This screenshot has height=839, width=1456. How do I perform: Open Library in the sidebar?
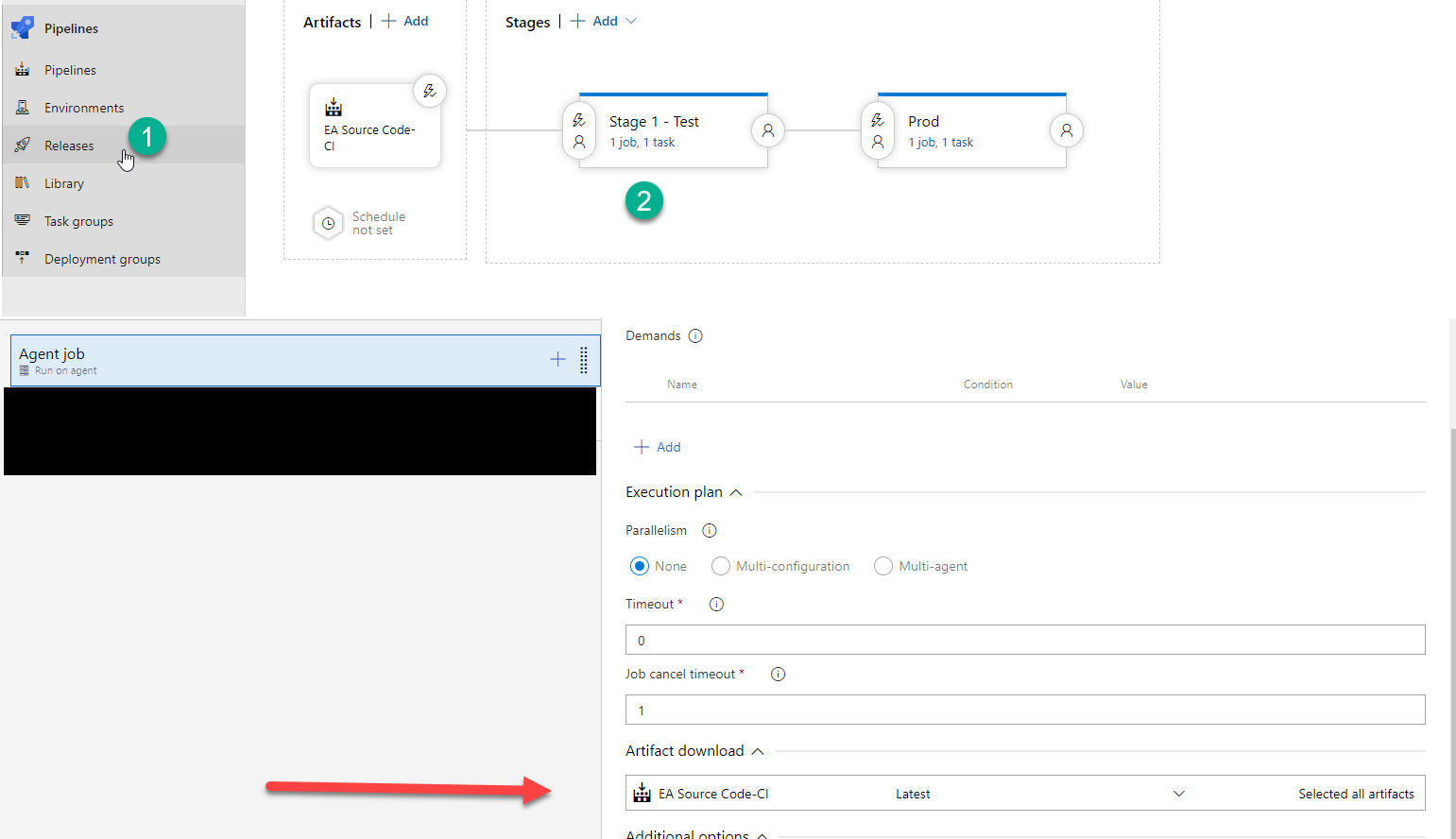tap(64, 183)
